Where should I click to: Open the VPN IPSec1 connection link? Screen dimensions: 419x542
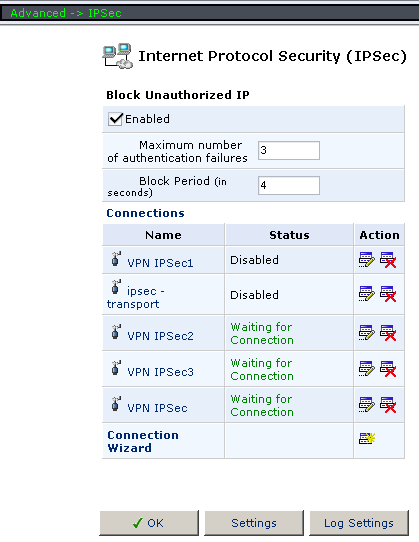[x=160, y=263]
